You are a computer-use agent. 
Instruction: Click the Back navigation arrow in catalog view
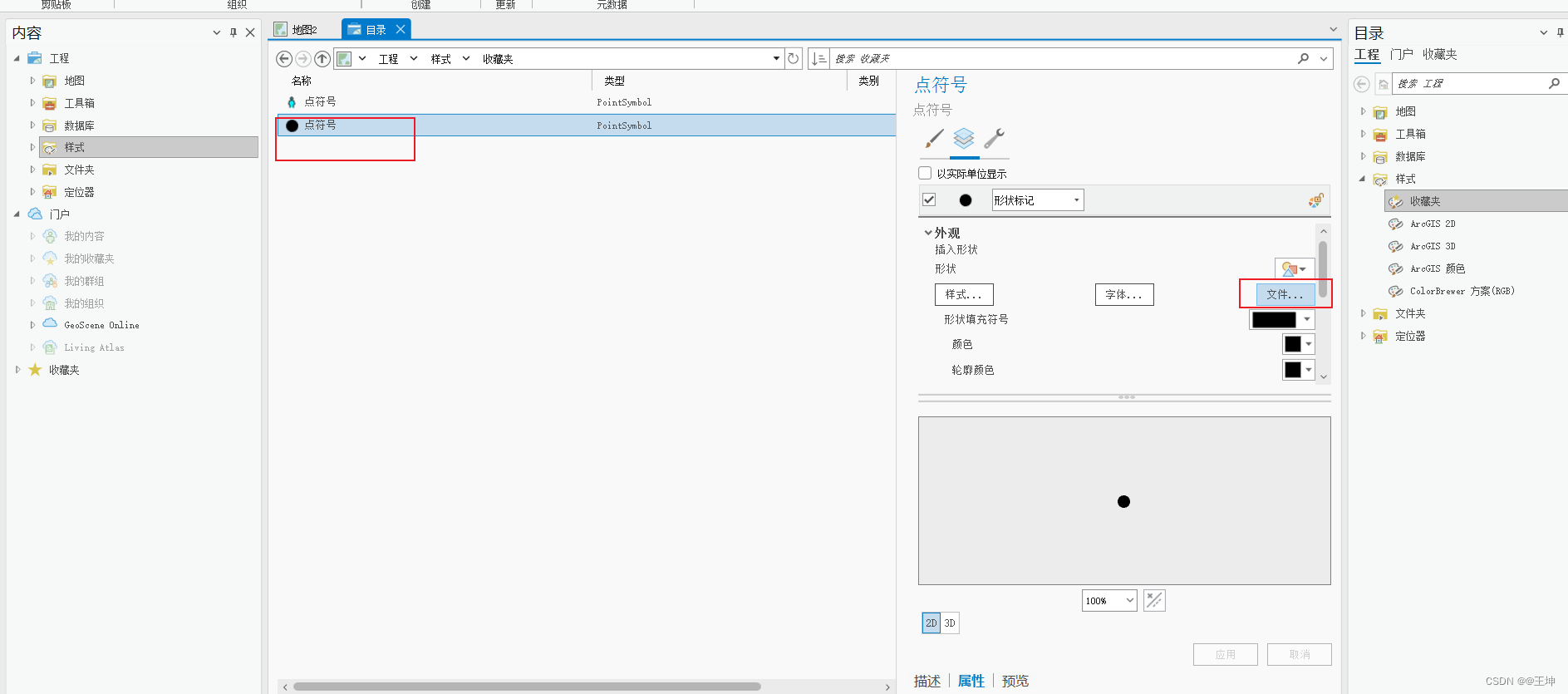(x=284, y=59)
